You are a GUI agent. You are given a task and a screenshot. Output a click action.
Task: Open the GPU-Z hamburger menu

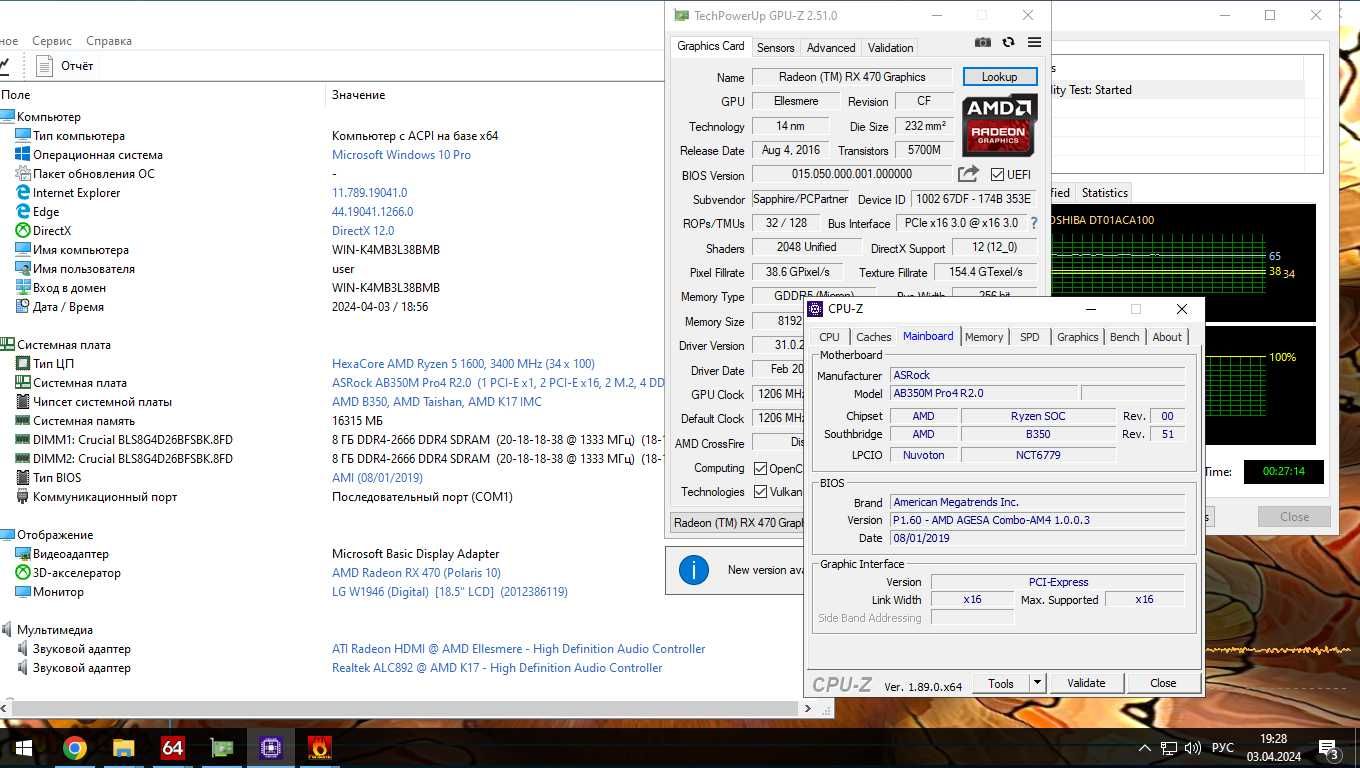(x=1034, y=42)
